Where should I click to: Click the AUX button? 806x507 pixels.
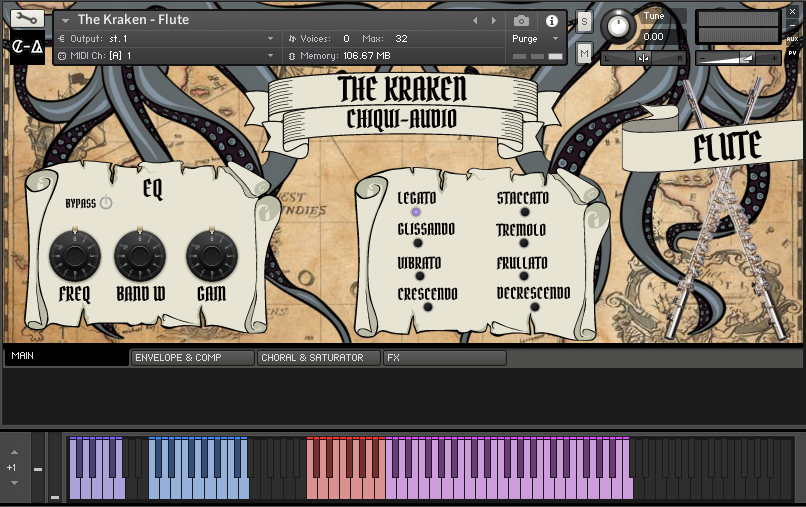tap(792, 39)
